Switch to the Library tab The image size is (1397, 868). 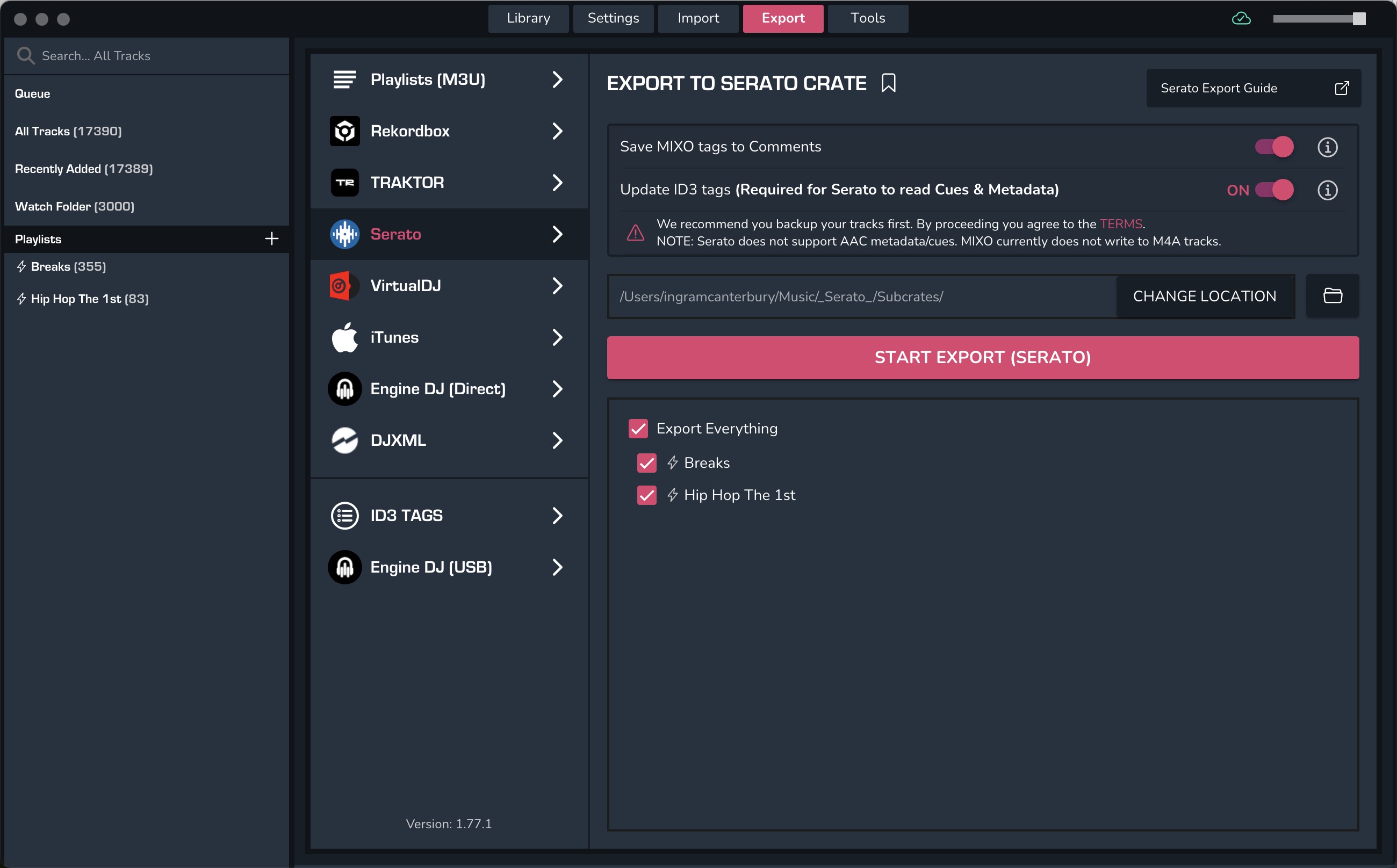tap(528, 18)
